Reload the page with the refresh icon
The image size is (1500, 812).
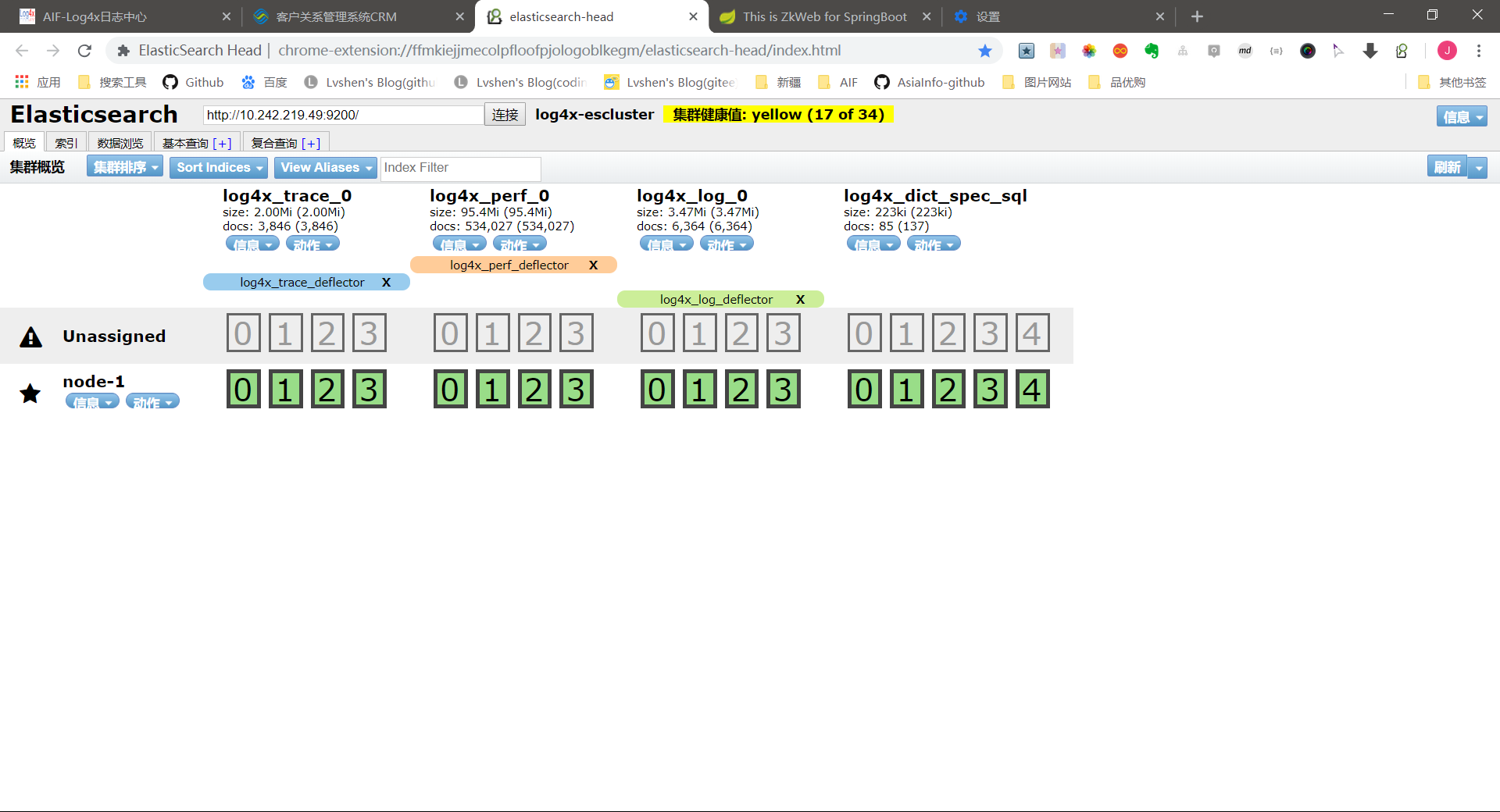click(84, 51)
